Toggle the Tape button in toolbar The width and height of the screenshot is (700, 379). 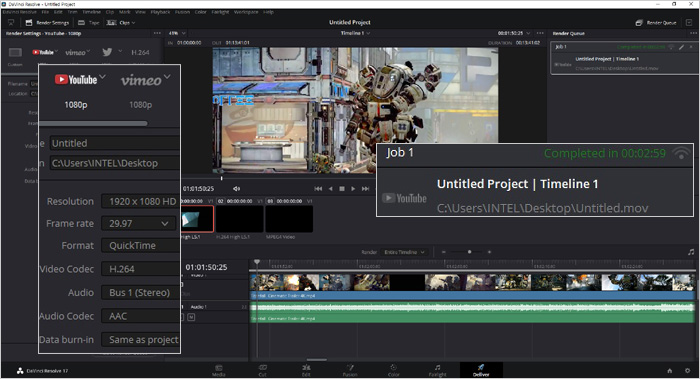(x=89, y=22)
